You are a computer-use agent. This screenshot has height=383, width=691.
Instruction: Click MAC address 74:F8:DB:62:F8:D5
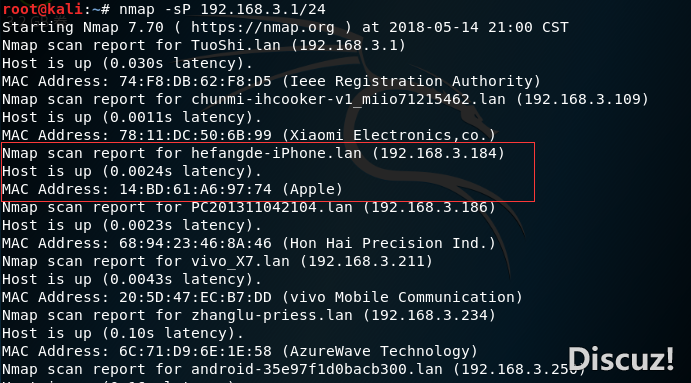click(195, 81)
